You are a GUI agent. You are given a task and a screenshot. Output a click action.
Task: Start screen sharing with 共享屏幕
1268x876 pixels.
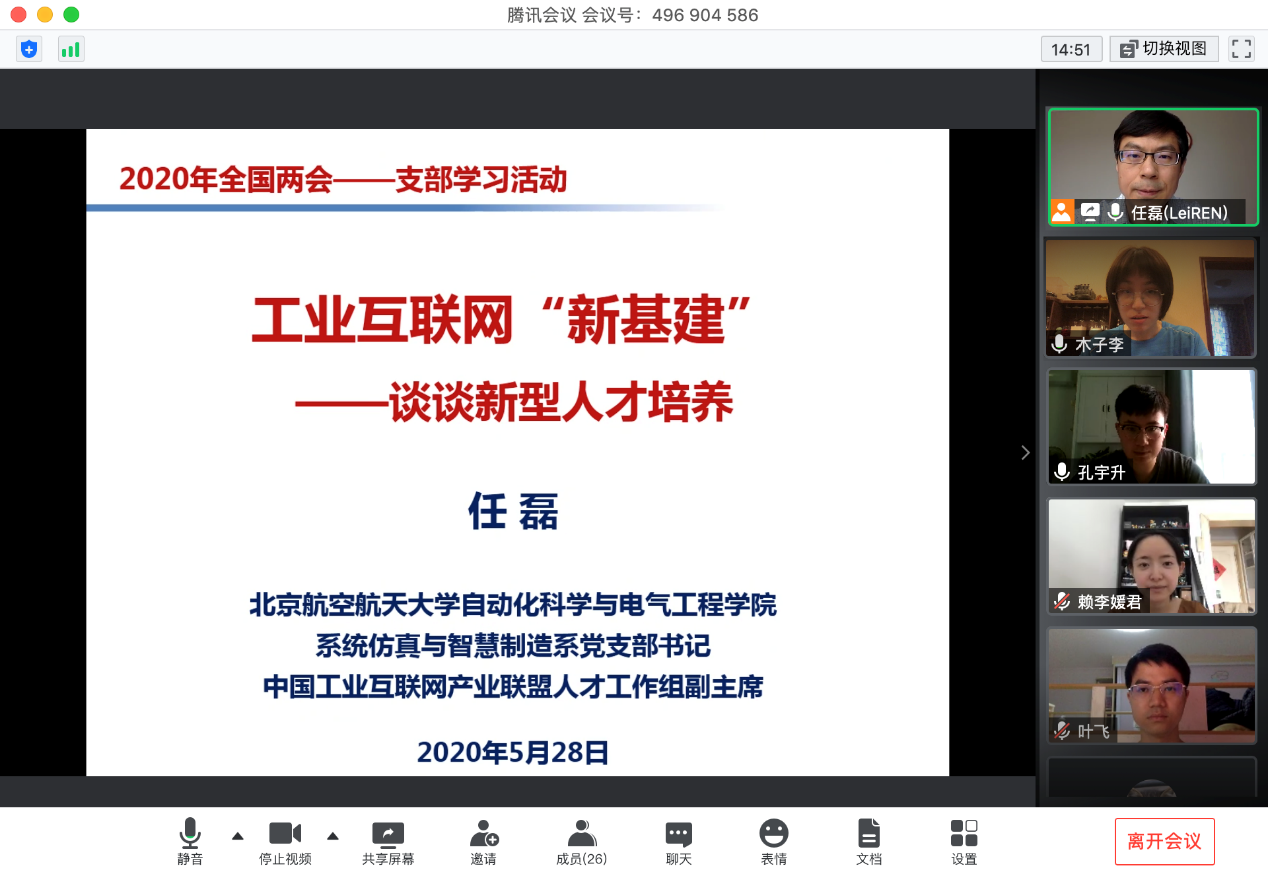(388, 841)
